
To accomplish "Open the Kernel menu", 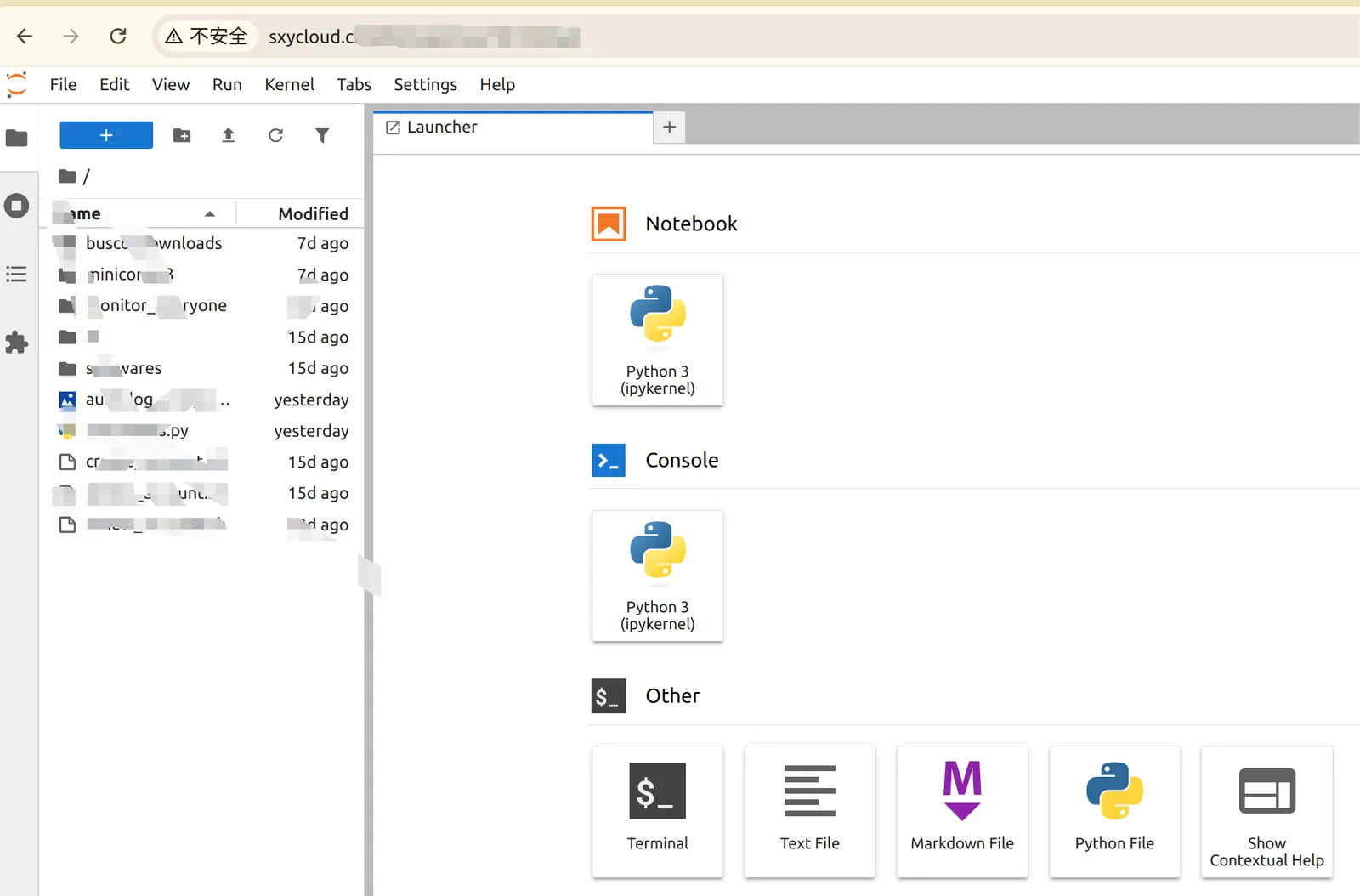I will pos(289,84).
